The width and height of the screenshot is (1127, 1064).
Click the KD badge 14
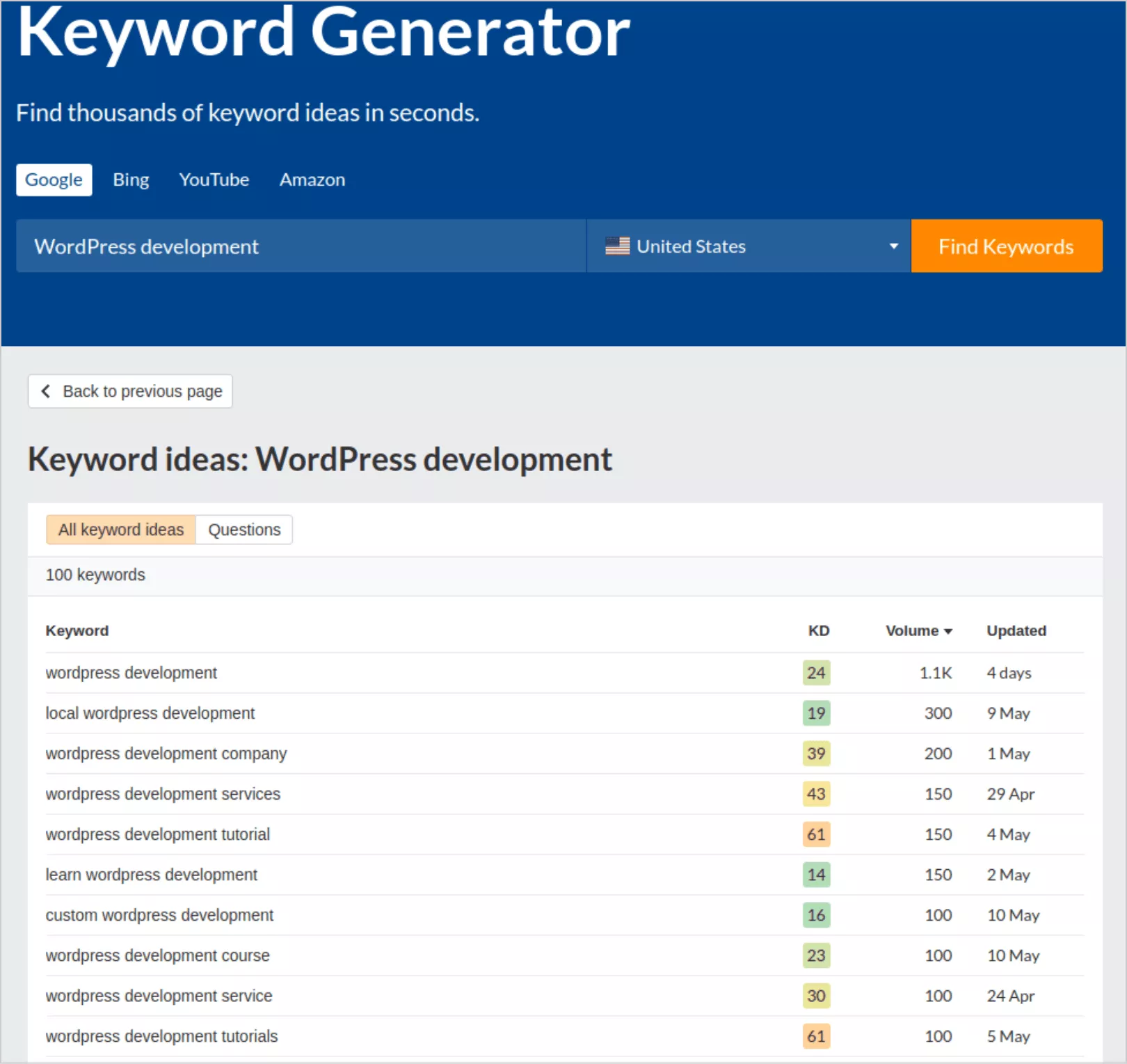tap(816, 875)
